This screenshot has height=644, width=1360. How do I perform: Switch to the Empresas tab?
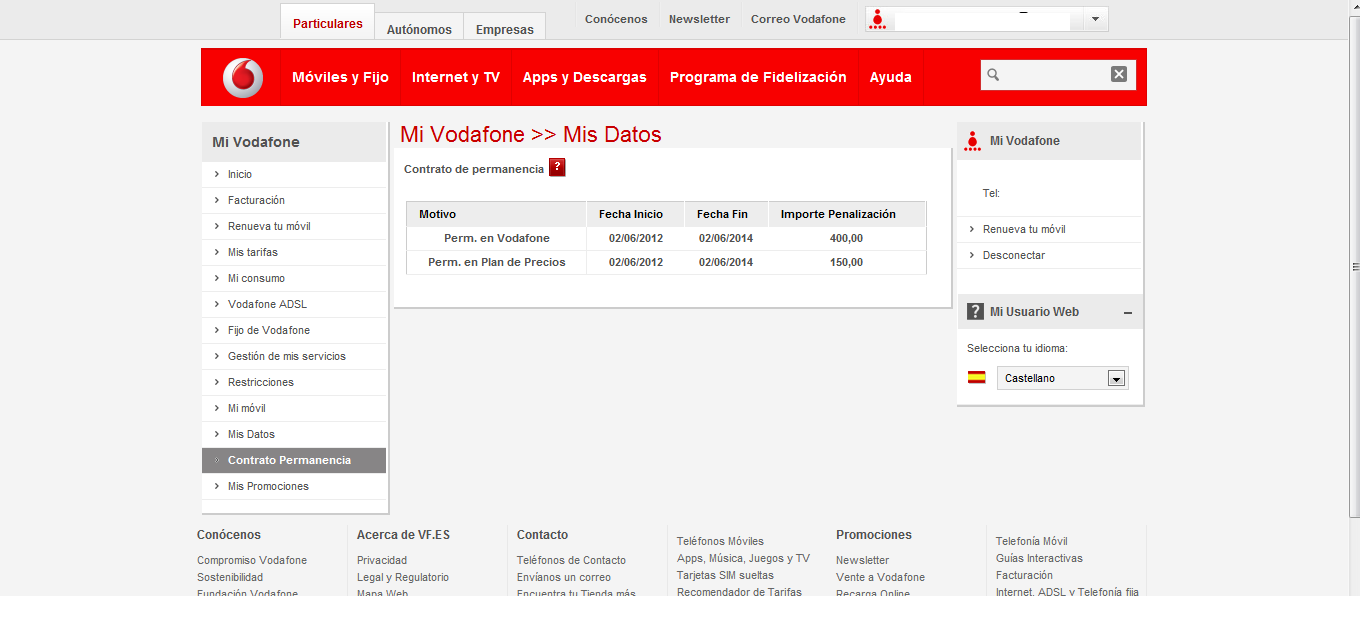tap(505, 29)
